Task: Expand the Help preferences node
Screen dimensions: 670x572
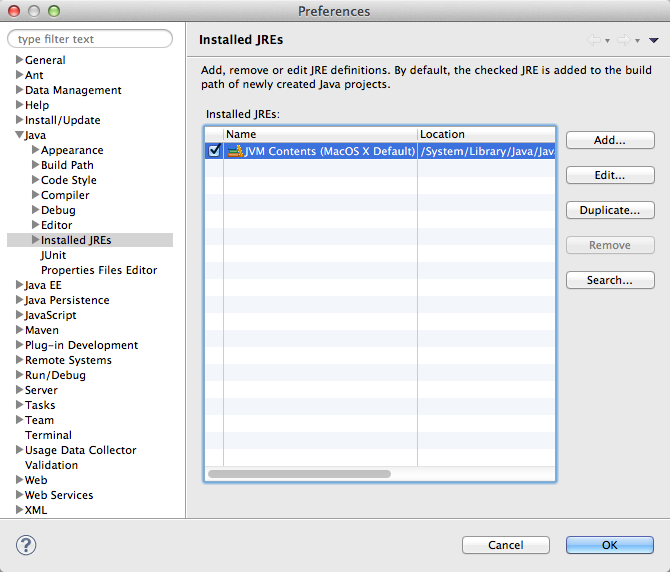Action: [19, 104]
